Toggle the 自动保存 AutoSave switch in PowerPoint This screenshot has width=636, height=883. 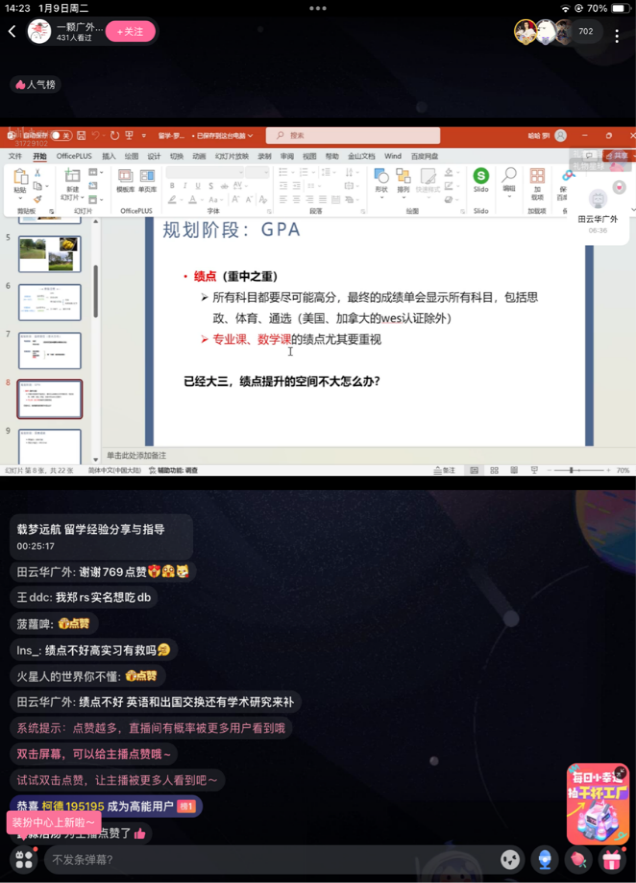point(59,135)
